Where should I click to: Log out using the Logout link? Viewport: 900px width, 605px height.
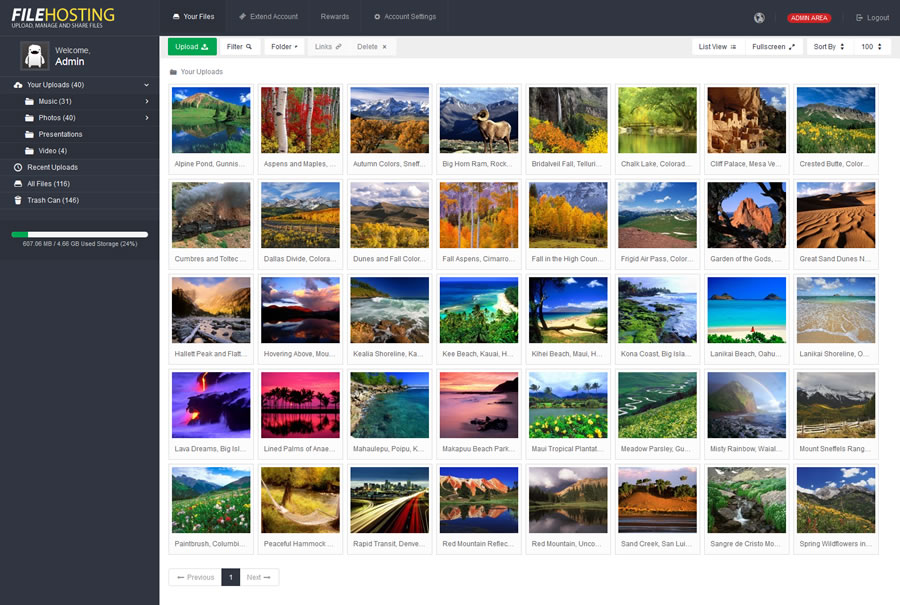pyautogui.click(x=872, y=18)
